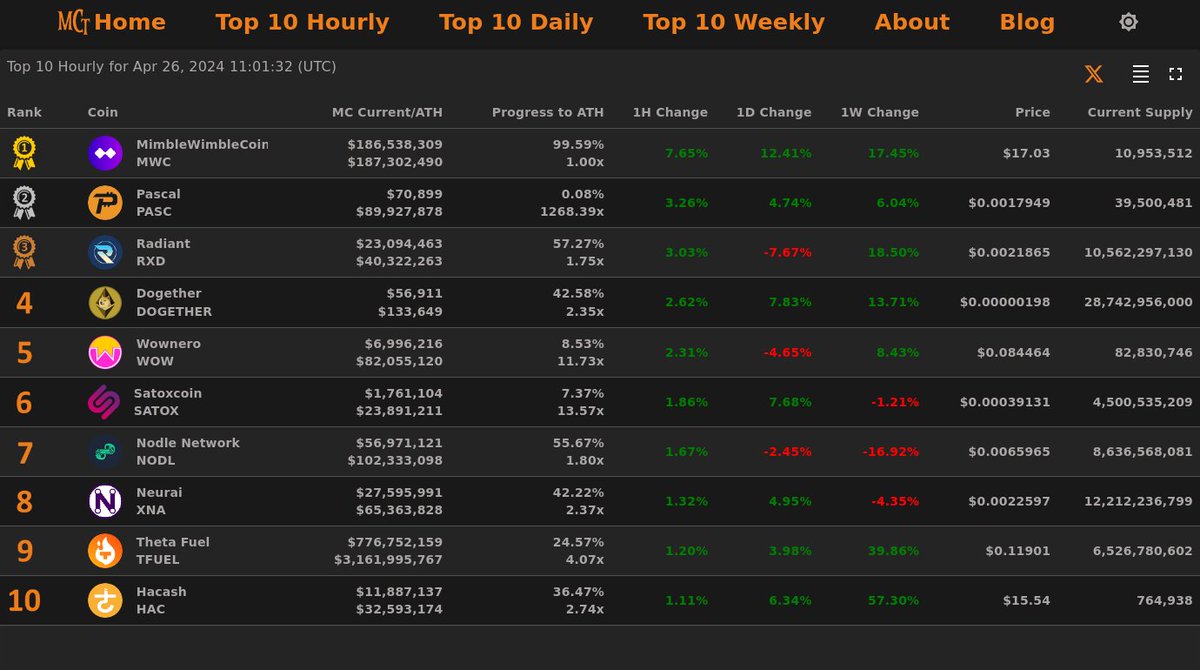Click the MC Current/ATH column header
Viewport: 1200px width, 670px height.
tap(387, 112)
